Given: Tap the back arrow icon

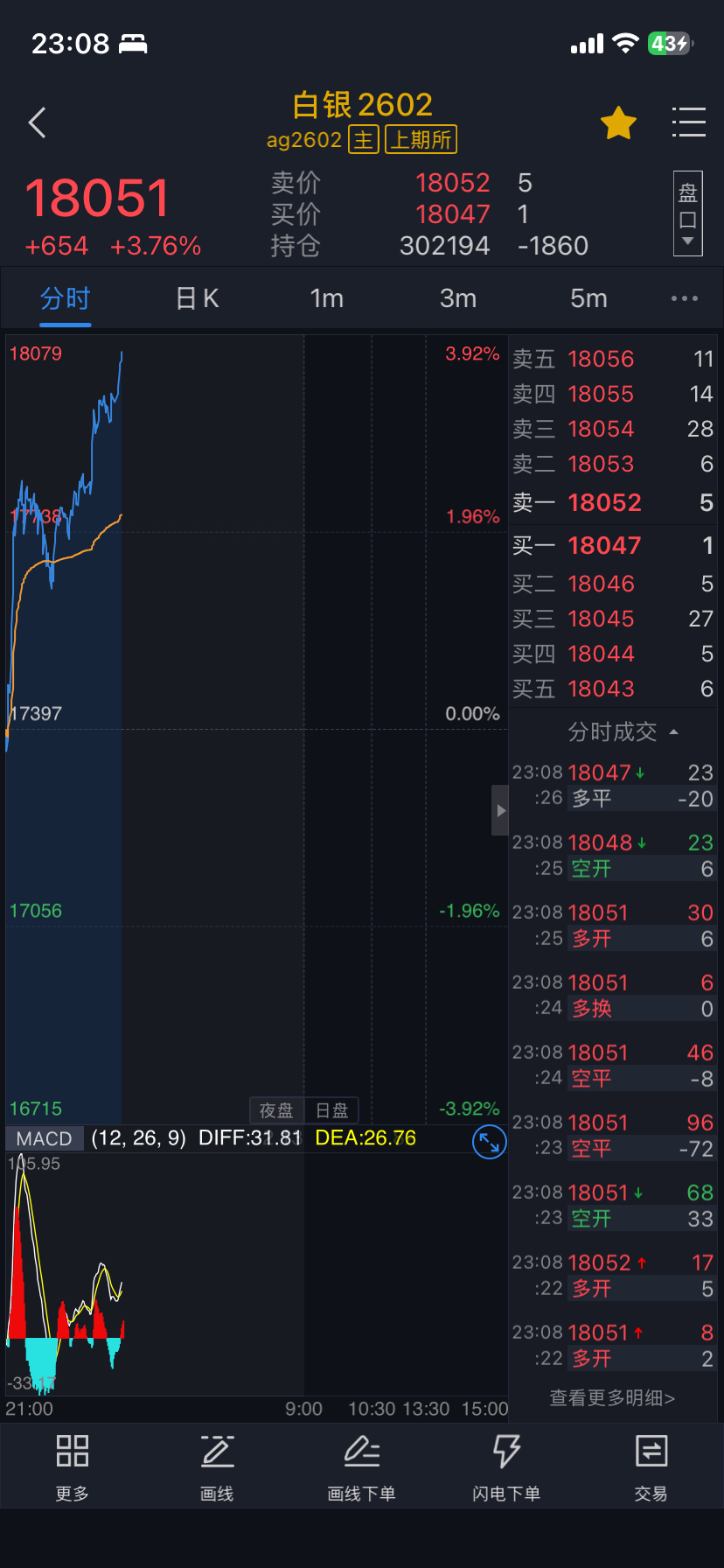Looking at the screenshot, I should pos(38,123).
